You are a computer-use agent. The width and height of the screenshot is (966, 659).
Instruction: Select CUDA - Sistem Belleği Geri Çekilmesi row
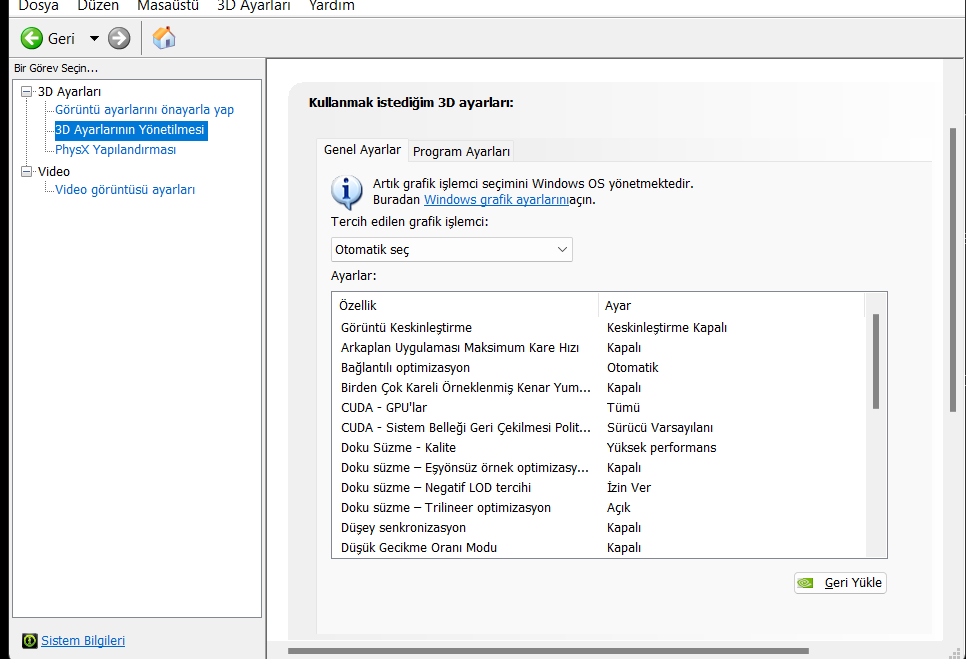click(x=599, y=427)
